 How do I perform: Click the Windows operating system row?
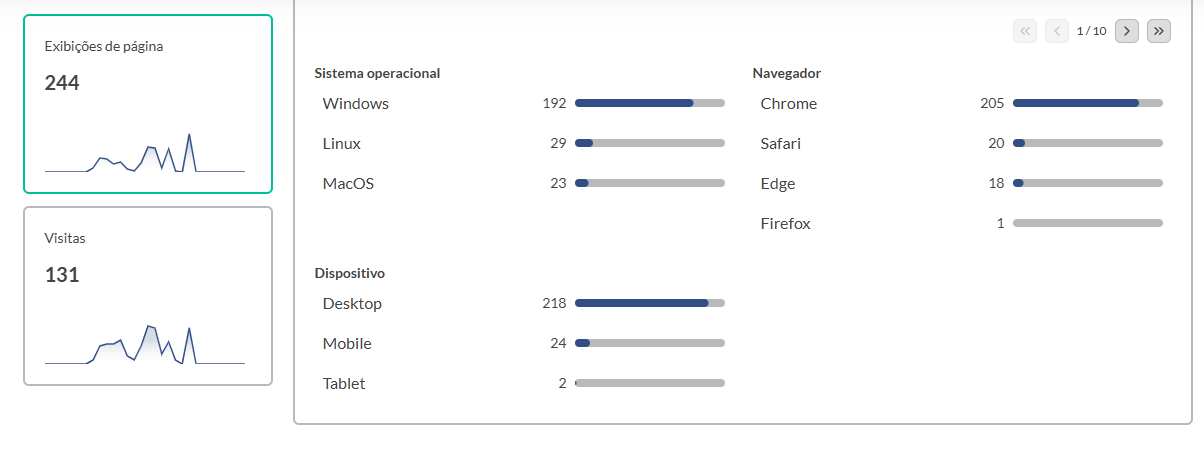click(x=356, y=104)
